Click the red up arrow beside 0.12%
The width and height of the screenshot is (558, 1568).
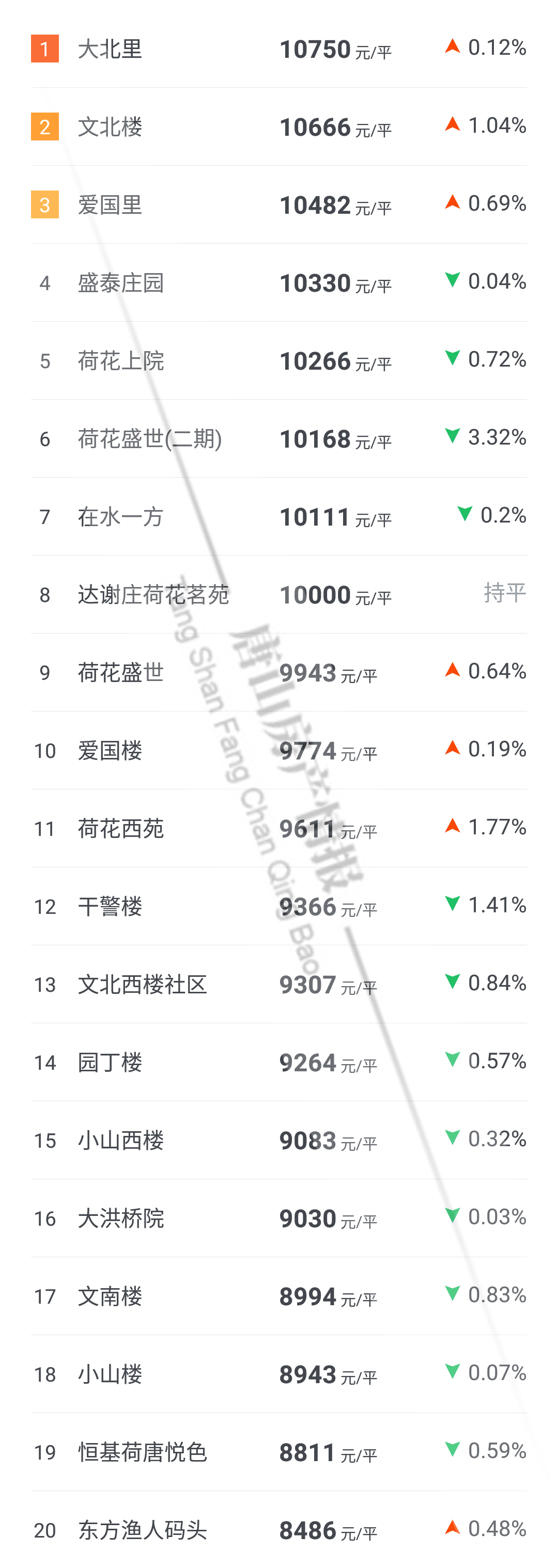tap(452, 46)
